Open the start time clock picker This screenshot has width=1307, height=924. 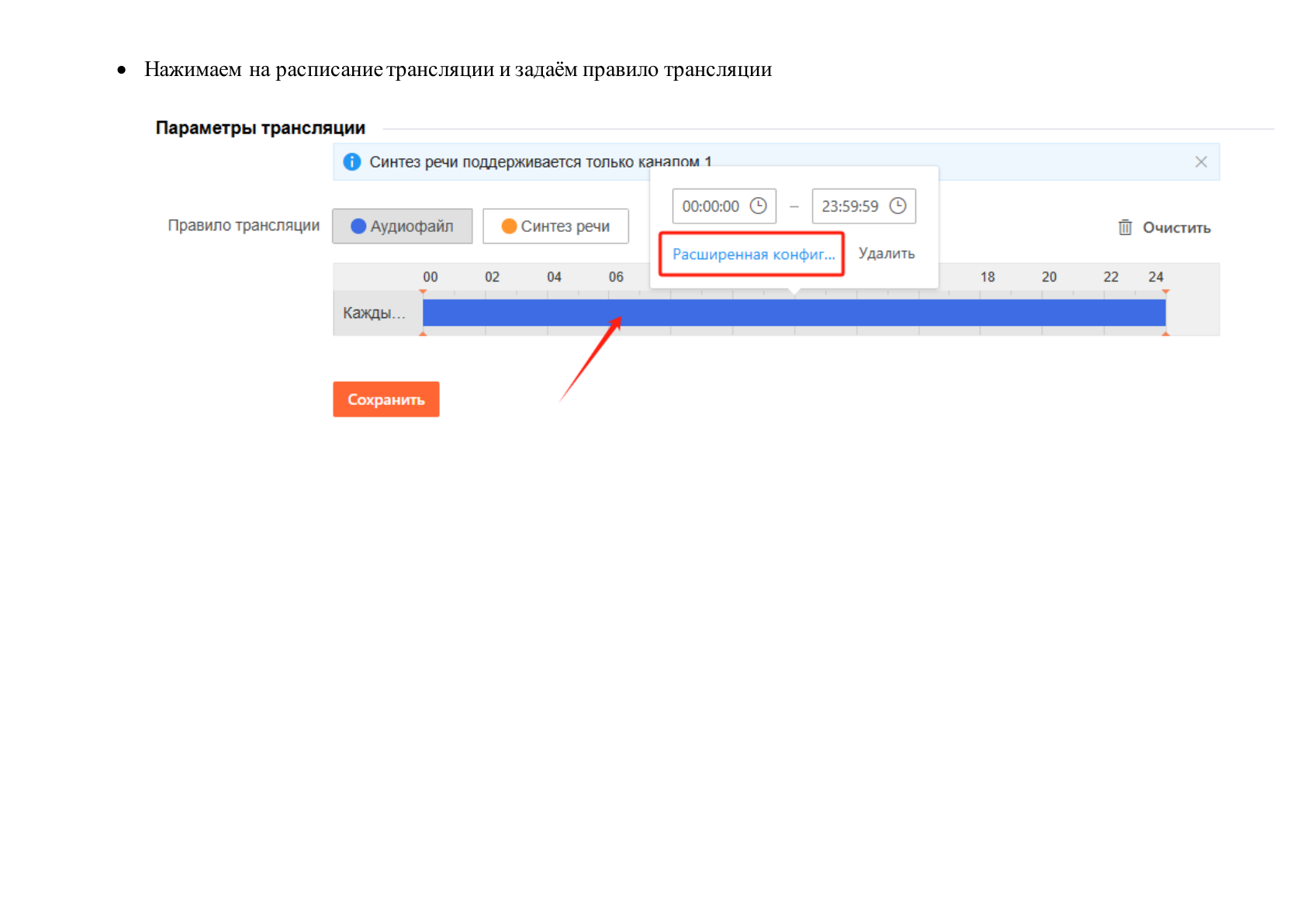tap(759, 206)
